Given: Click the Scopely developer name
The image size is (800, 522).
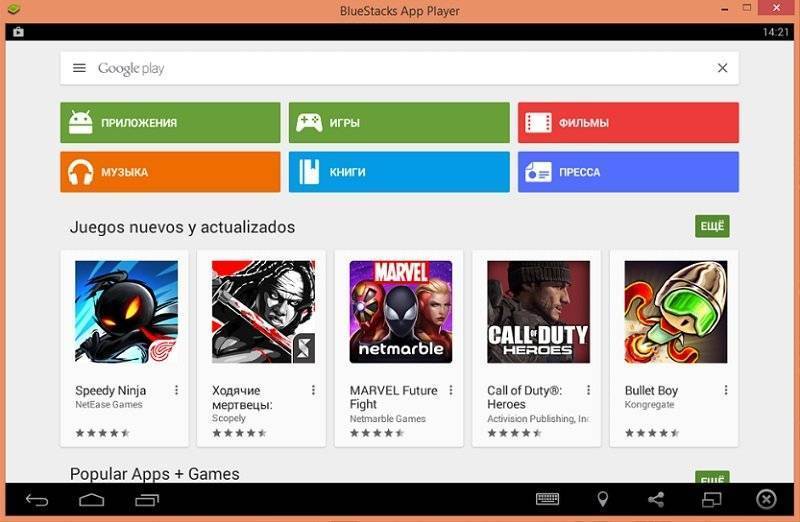Looking at the screenshot, I should (x=229, y=418).
